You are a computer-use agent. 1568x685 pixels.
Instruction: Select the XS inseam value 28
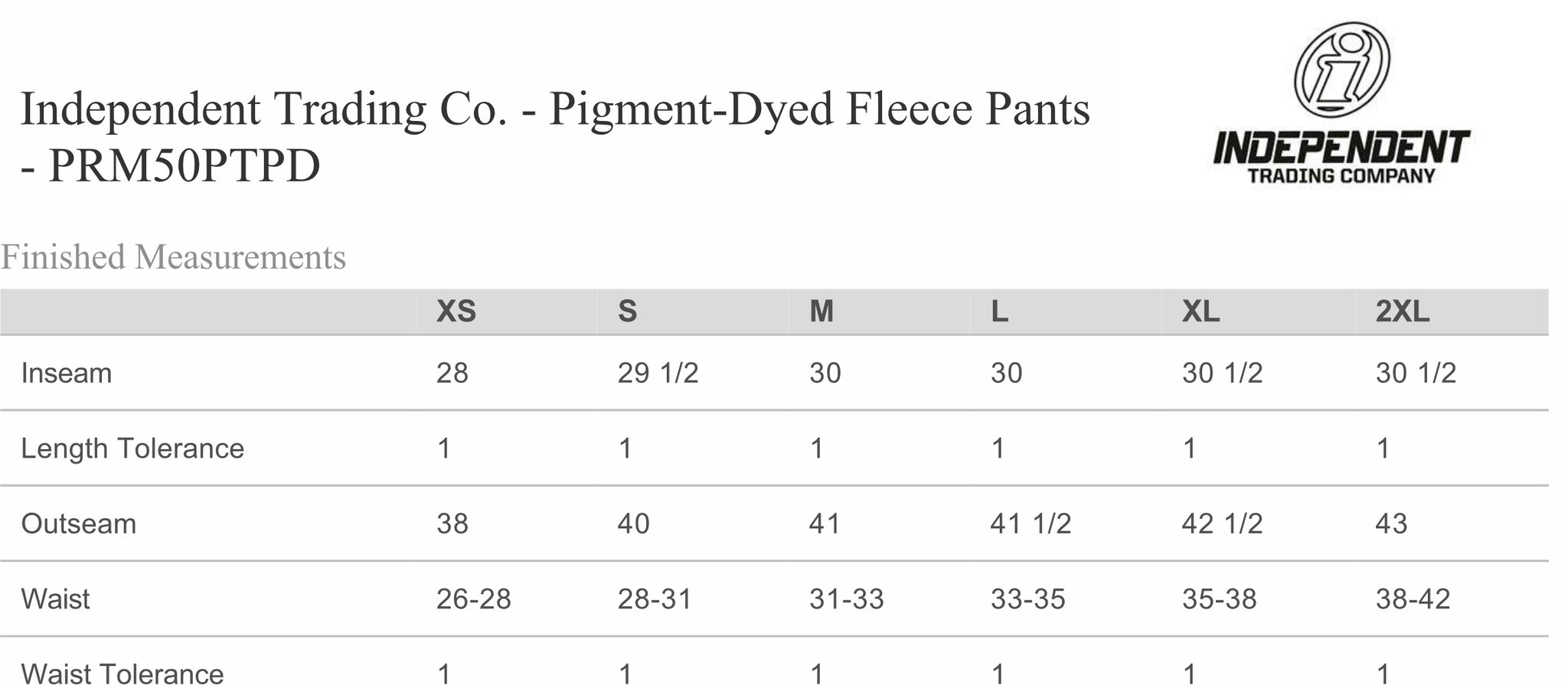(452, 373)
